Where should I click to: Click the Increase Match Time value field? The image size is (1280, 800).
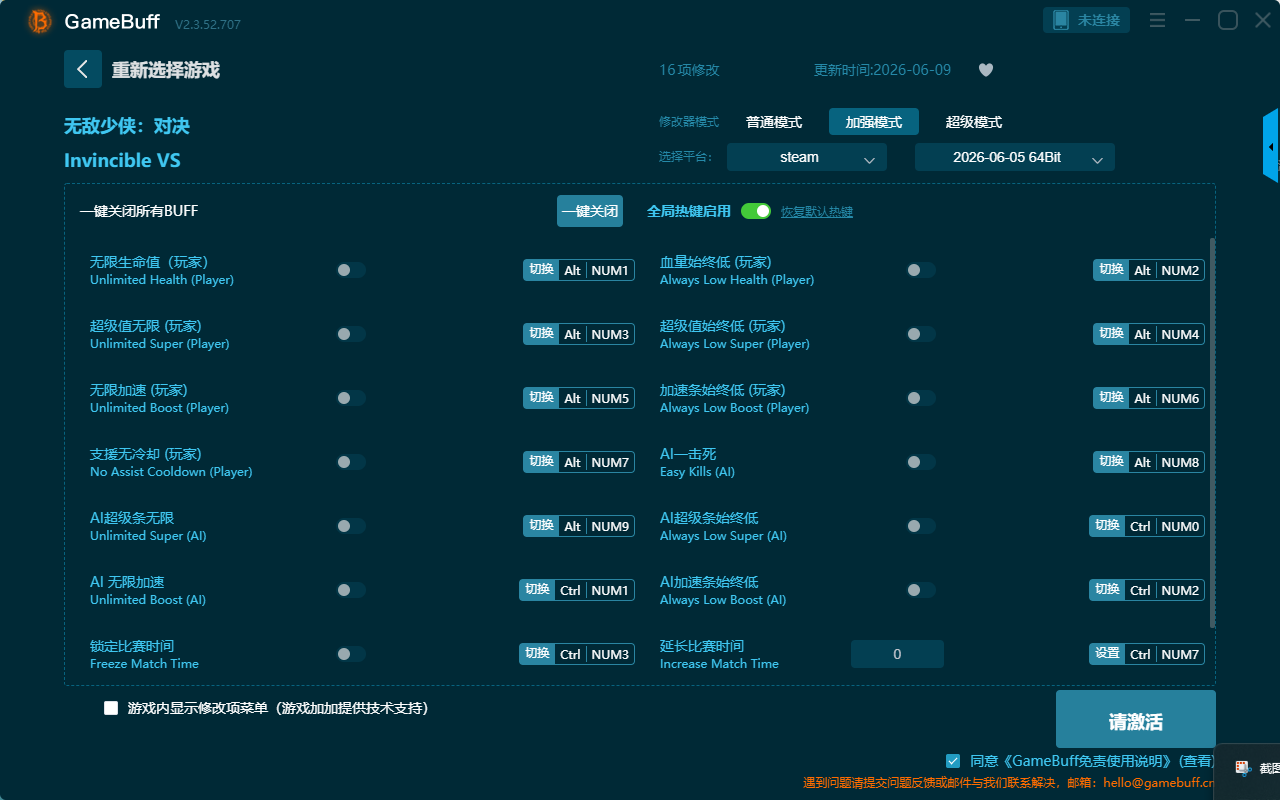[x=897, y=654]
